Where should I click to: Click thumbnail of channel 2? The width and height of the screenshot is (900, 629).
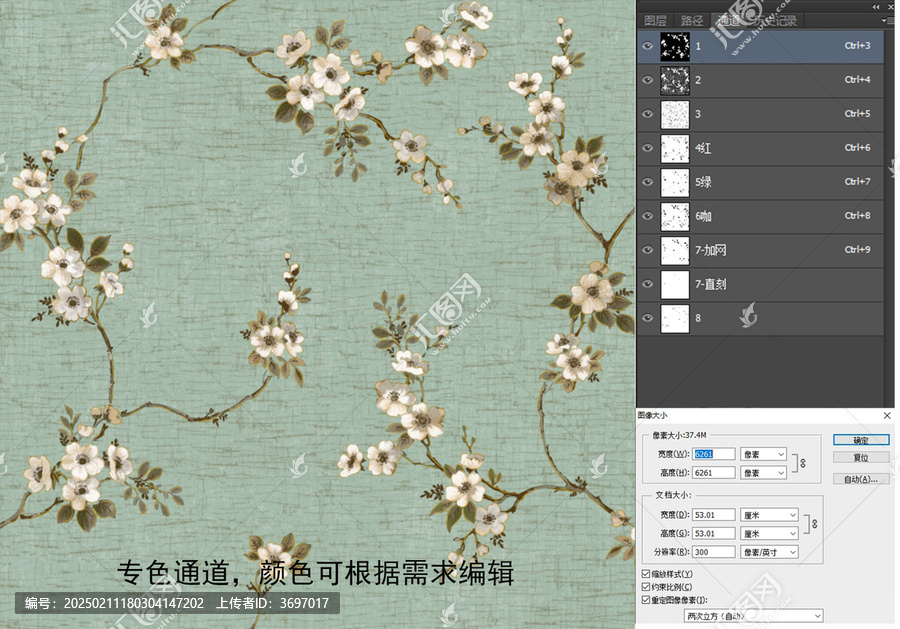click(675, 80)
